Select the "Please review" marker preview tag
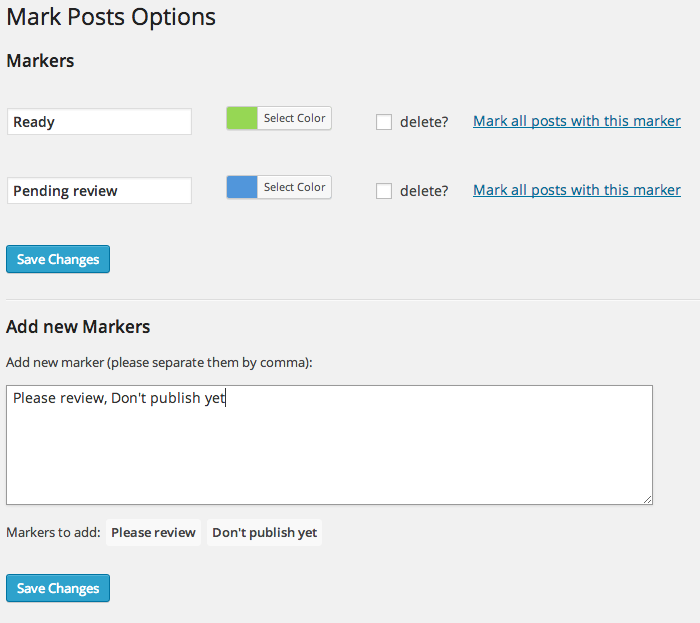The width and height of the screenshot is (700, 623). pos(153,532)
